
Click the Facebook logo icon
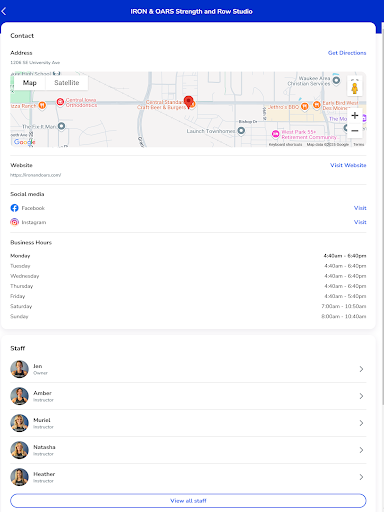pyautogui.click(x=14, y=208)
